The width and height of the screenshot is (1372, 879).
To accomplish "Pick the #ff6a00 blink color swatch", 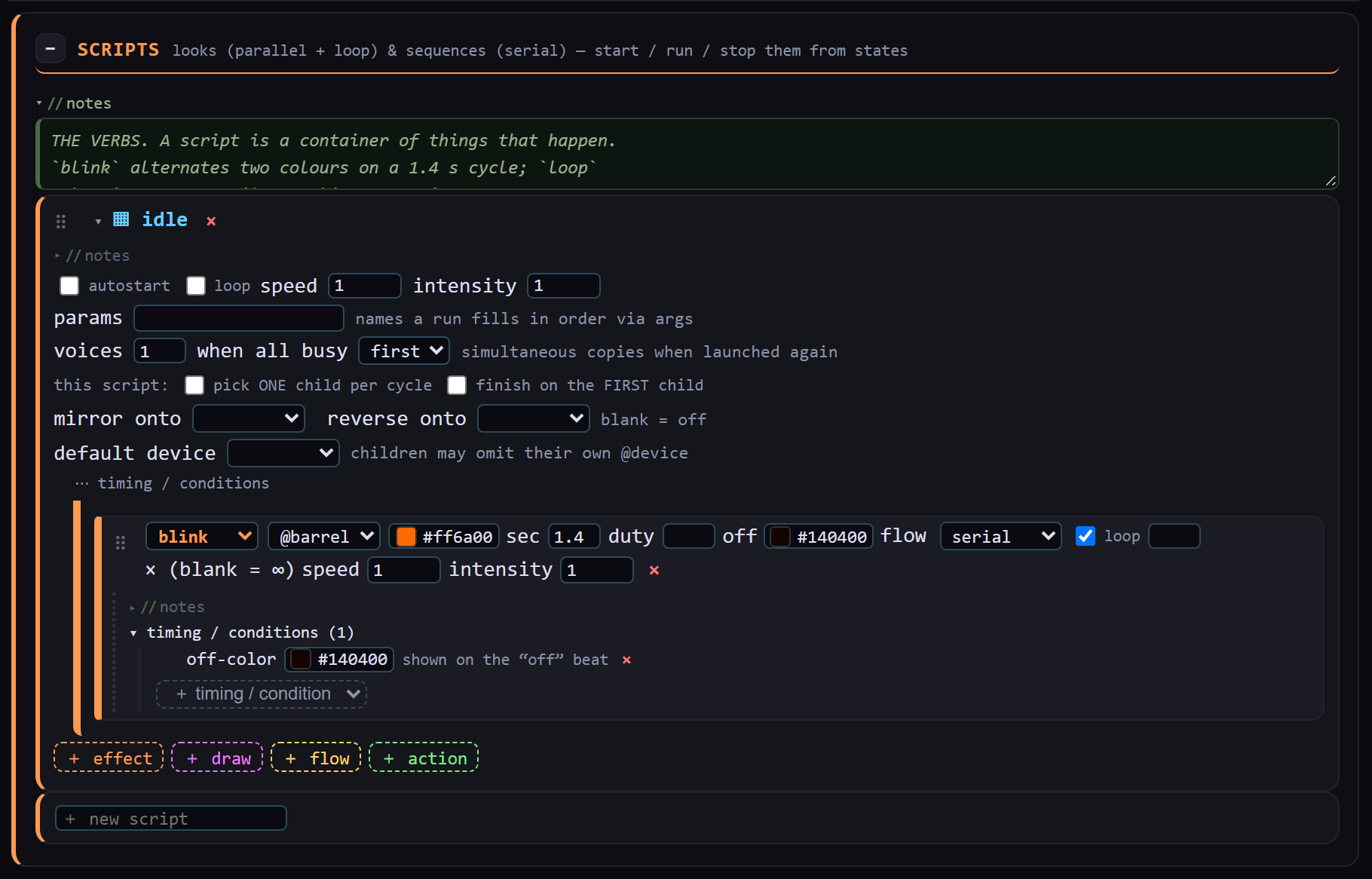I will [406, 536].
